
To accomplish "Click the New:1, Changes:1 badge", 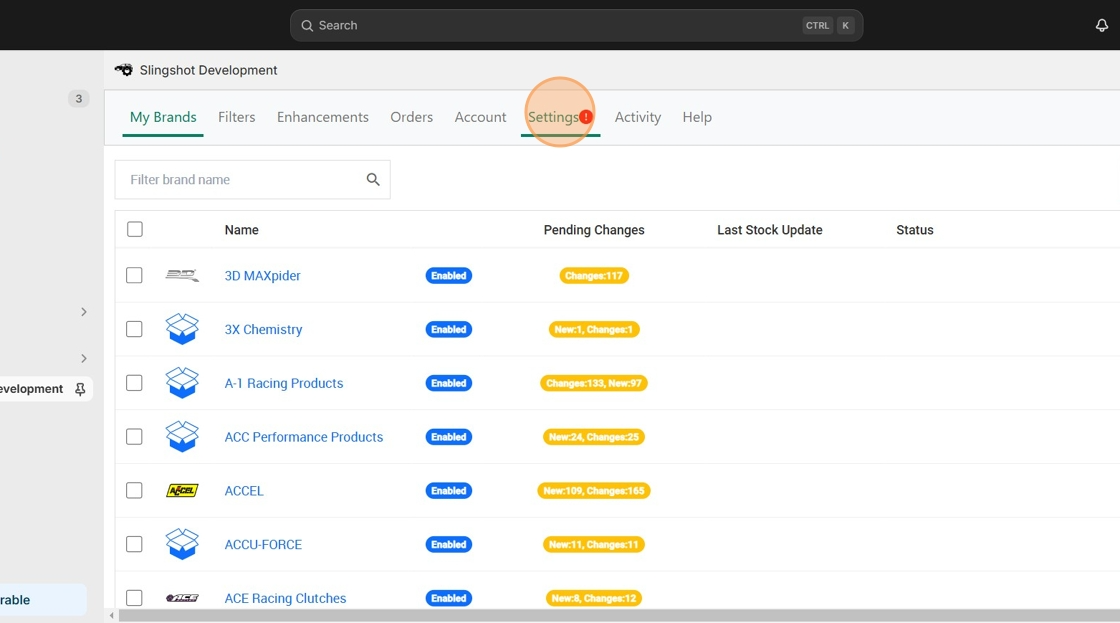I will coord(594,329).
